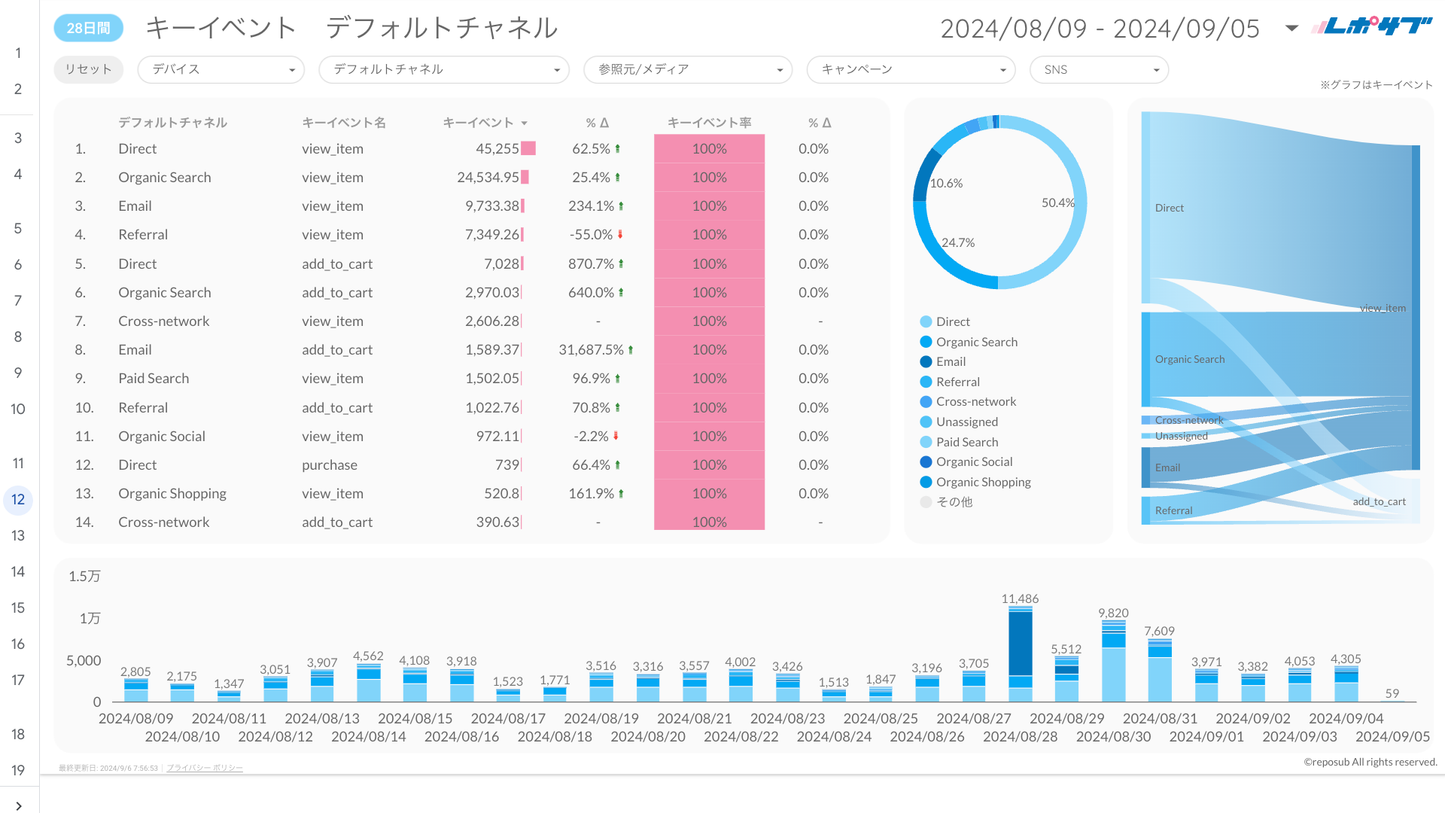Click the その他 legend dot
1445x813 pixels.
[x=925, y=502]
